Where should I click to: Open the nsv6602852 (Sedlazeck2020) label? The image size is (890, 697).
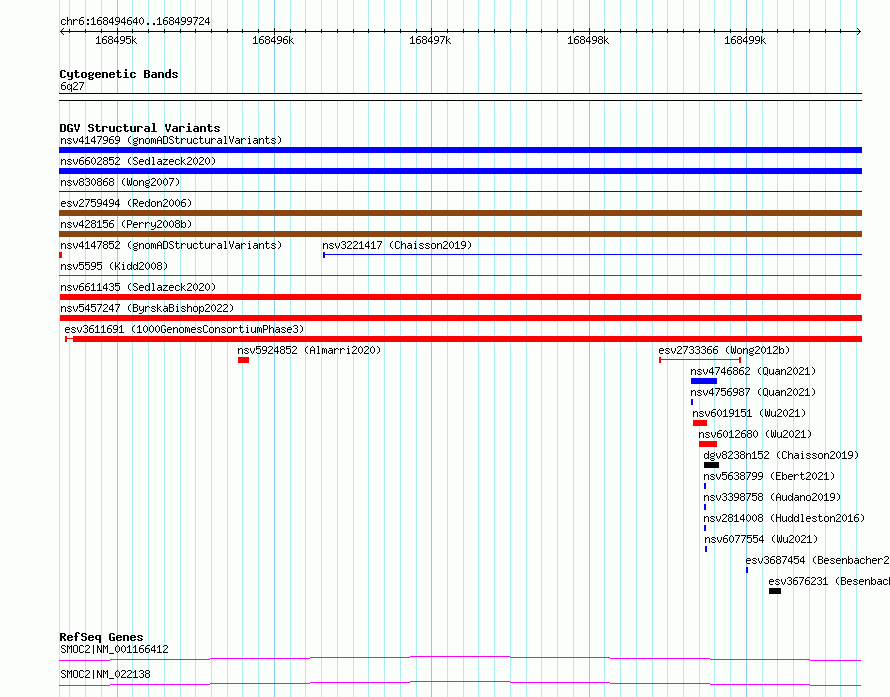[138, 161]
